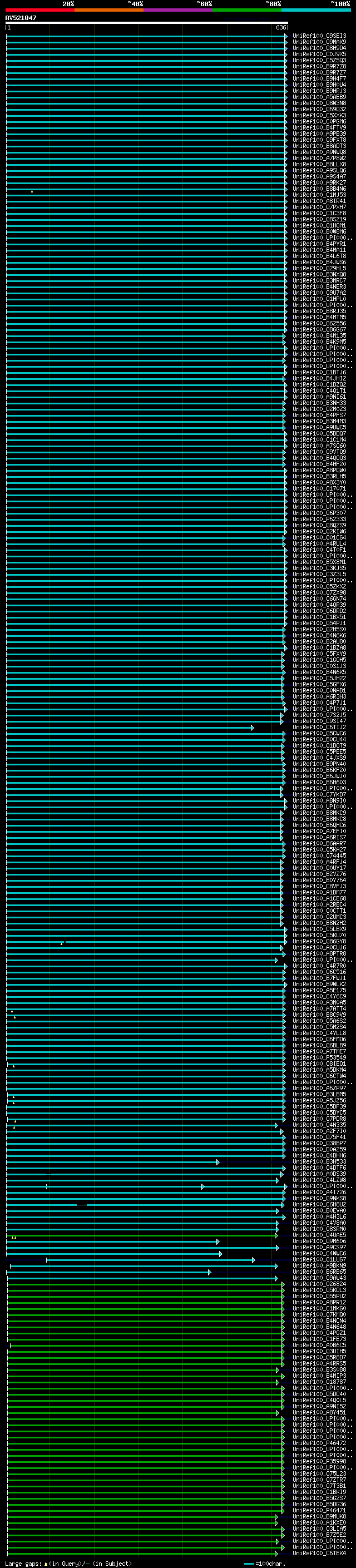This screenshot has width=356, height=1568.
Task: Select hit label UniRef100_Q9NKS8
Action: (319, 1199)
